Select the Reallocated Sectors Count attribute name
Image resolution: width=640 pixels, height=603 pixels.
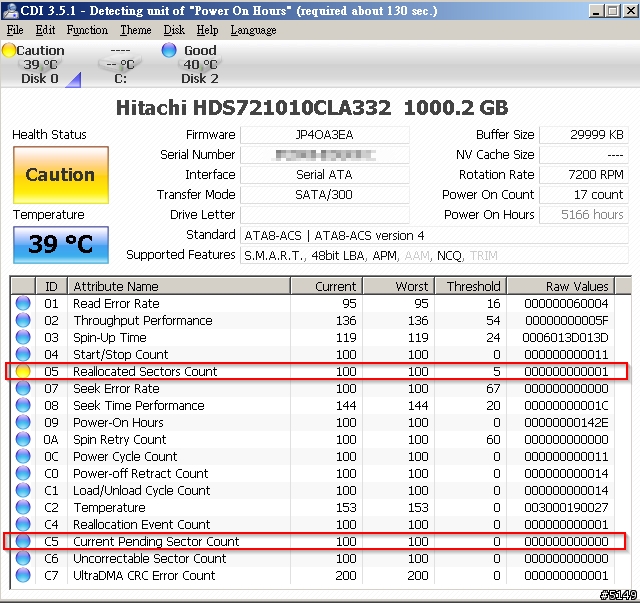tap(145, 372)
